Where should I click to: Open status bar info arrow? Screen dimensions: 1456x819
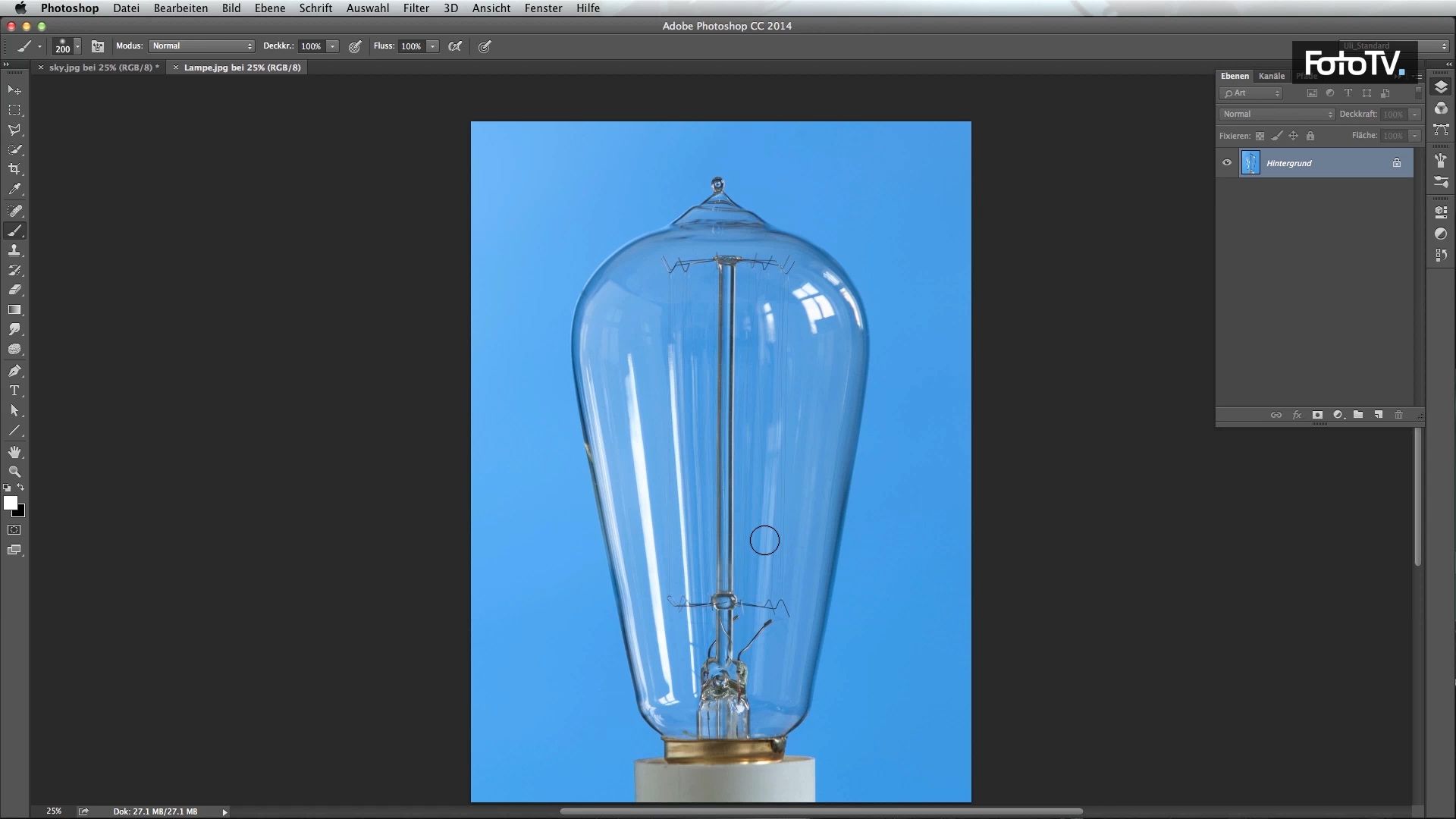pyautogui.click(x=224, y=812)
